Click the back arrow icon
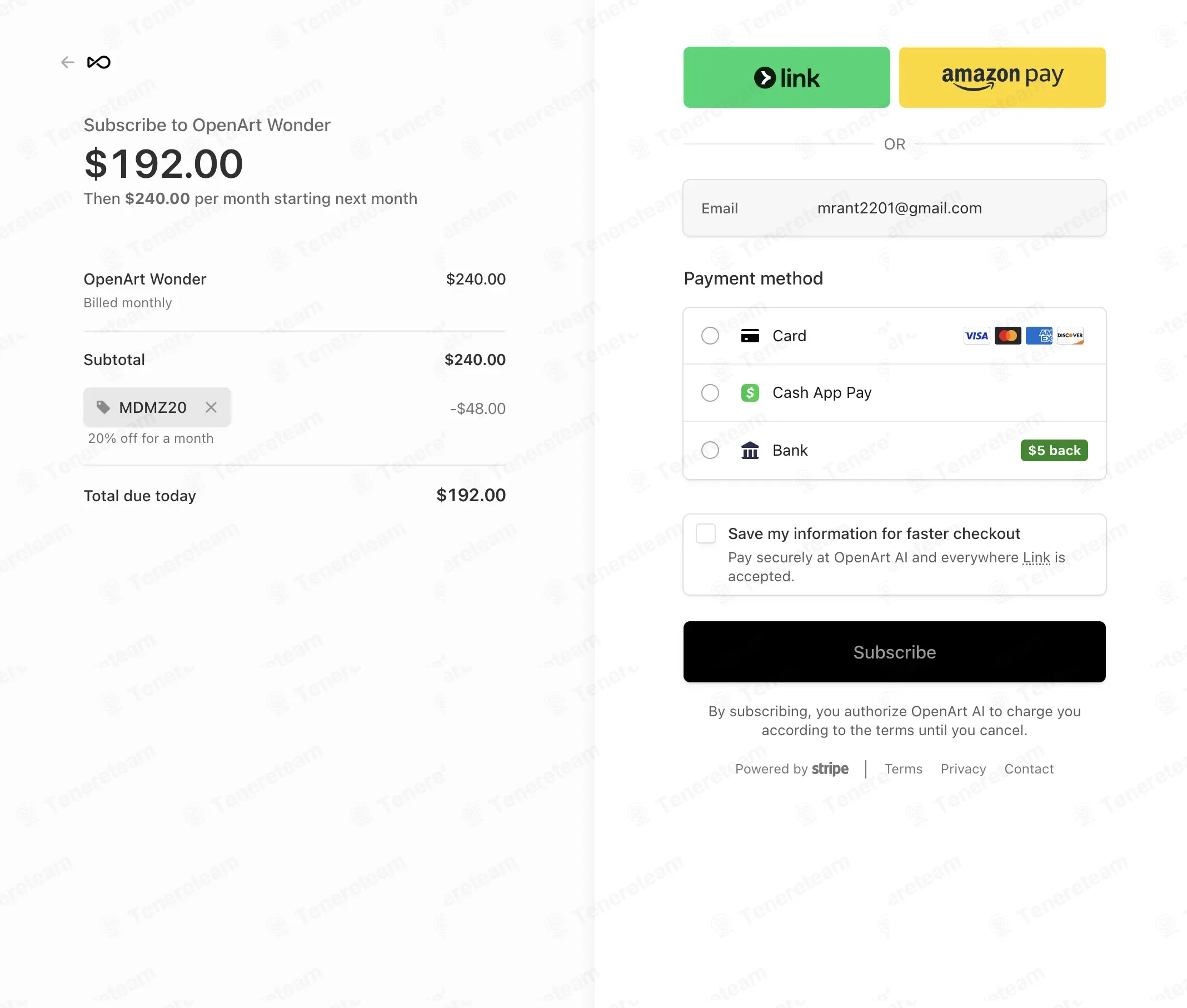The height and width of the screenshot is (1008, 1187). 67,62
